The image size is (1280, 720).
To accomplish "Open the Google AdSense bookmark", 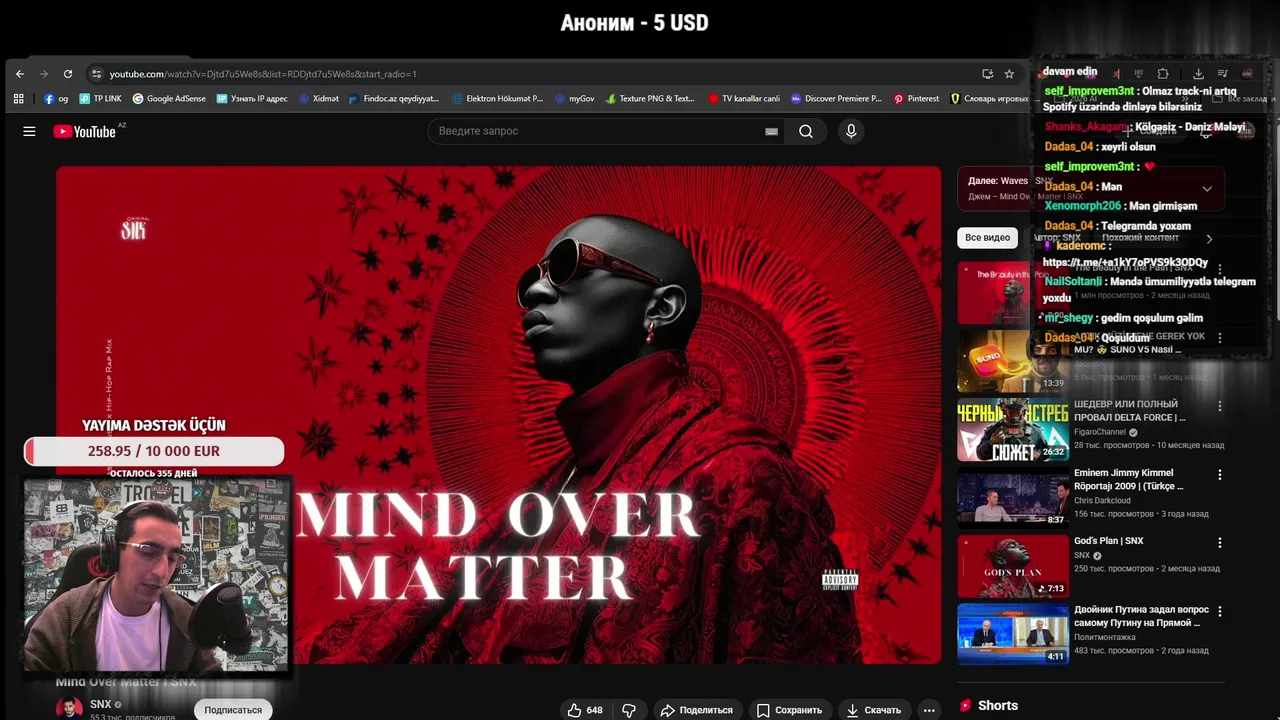I will [169, 99].
